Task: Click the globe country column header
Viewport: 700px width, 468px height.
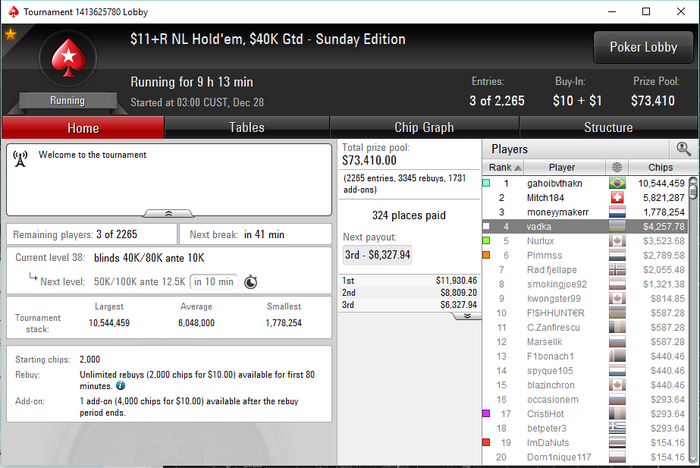Action: click(617, 167)
